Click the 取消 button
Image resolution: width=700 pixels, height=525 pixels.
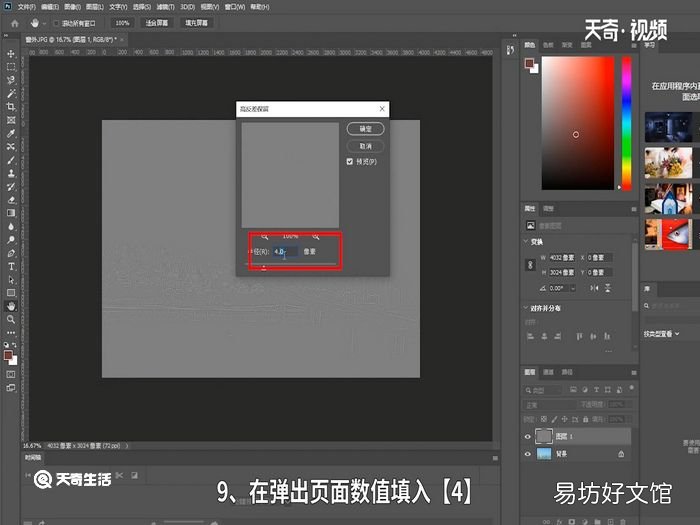click(x=365, y=146)
